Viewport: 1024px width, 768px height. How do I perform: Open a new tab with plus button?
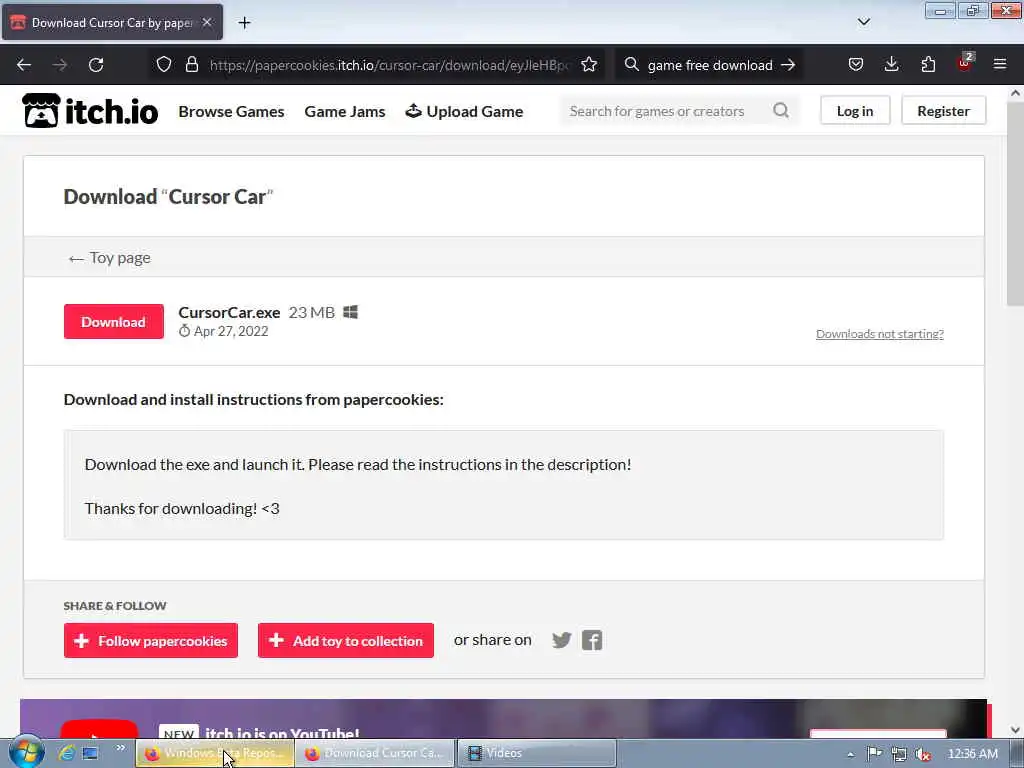[244, 23]
